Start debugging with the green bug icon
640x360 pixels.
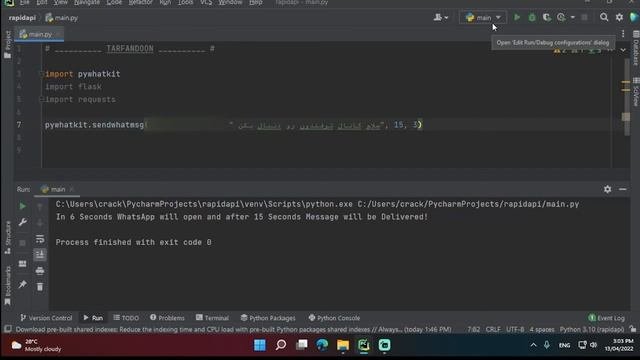pos(532,18)
